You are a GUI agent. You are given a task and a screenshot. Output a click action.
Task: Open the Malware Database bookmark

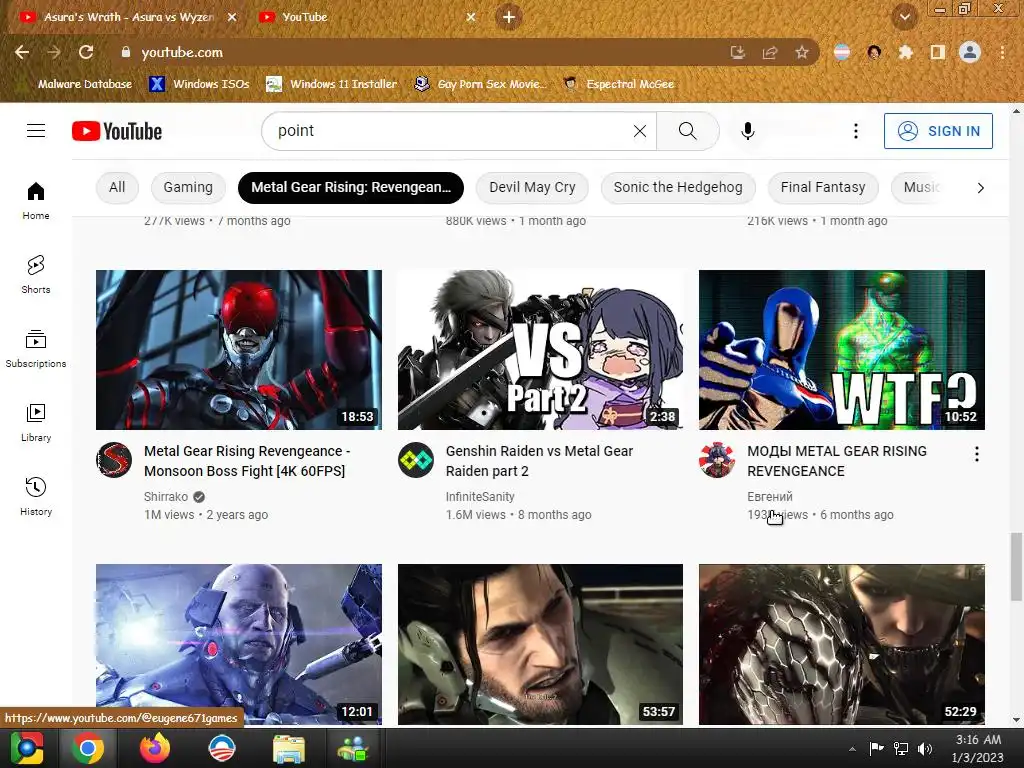click(76, 84)
